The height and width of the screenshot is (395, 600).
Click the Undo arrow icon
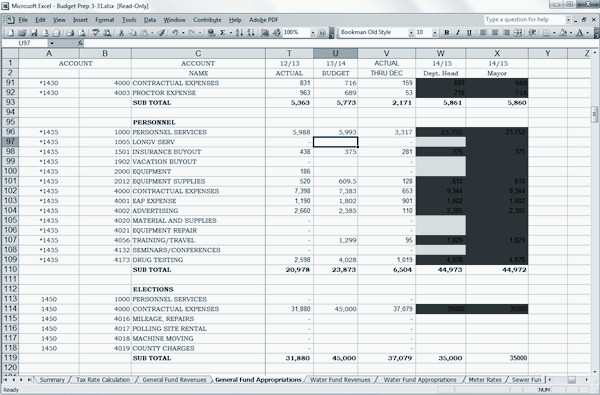pyautogui.click(x=175, y=33)
